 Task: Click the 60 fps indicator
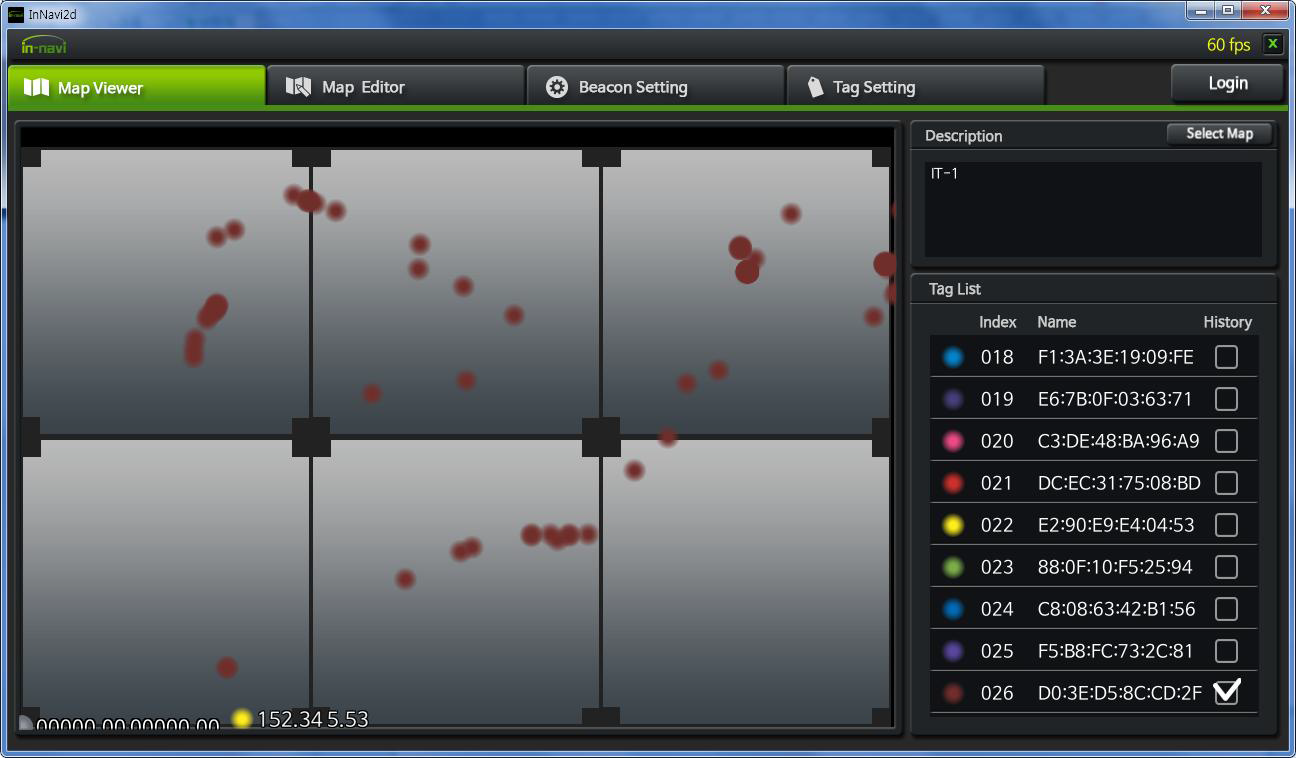(x=1228, y=45)
